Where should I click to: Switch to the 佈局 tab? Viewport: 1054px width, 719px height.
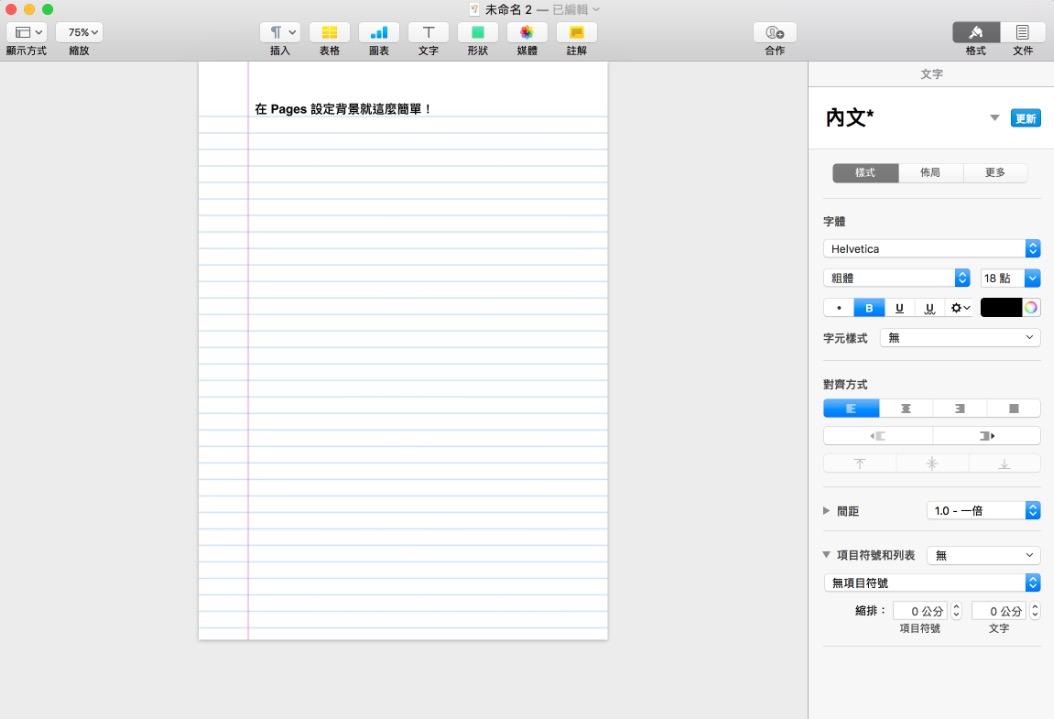pyautogui.click(x=930, y=173)
